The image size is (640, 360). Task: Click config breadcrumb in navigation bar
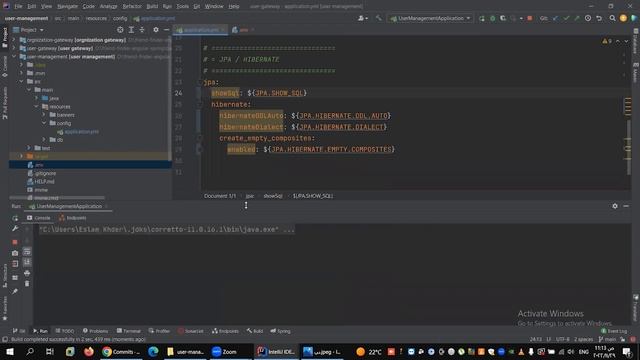tap(120, 18)
